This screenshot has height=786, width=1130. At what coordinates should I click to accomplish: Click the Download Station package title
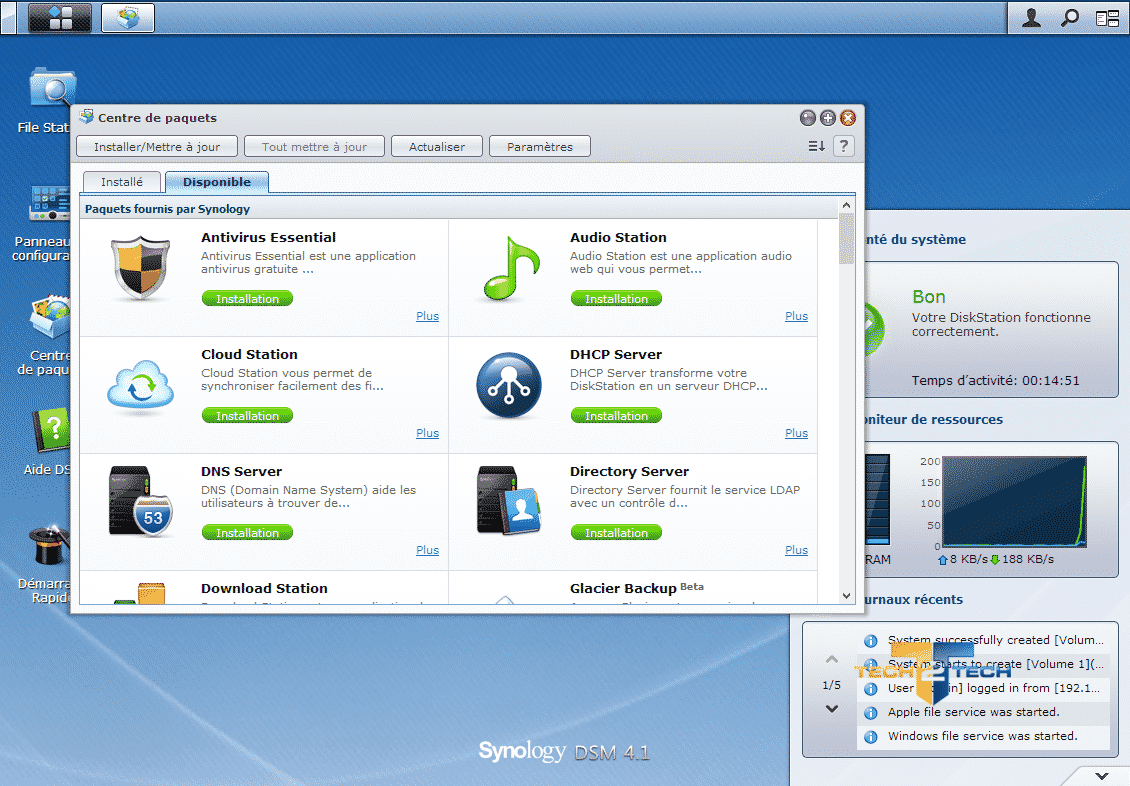[264, 588]
